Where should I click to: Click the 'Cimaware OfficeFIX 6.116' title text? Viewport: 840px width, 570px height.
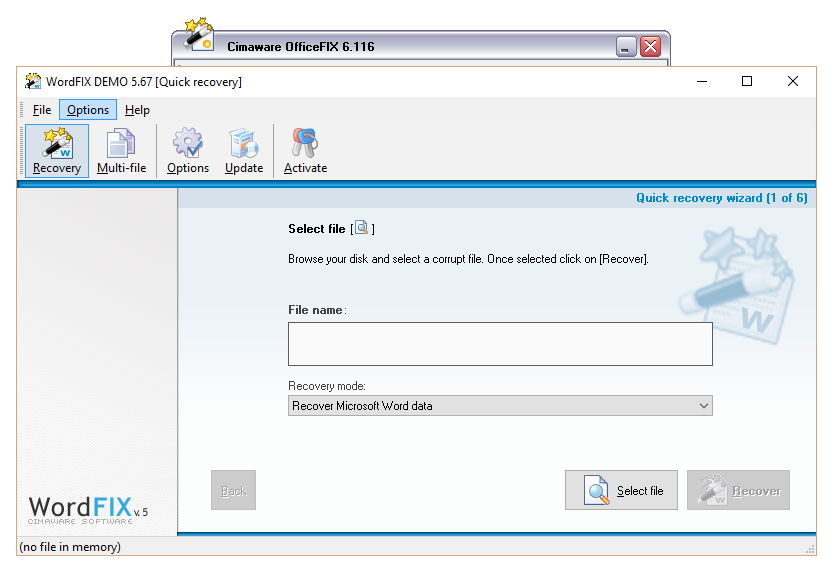(x=301, y=47)
